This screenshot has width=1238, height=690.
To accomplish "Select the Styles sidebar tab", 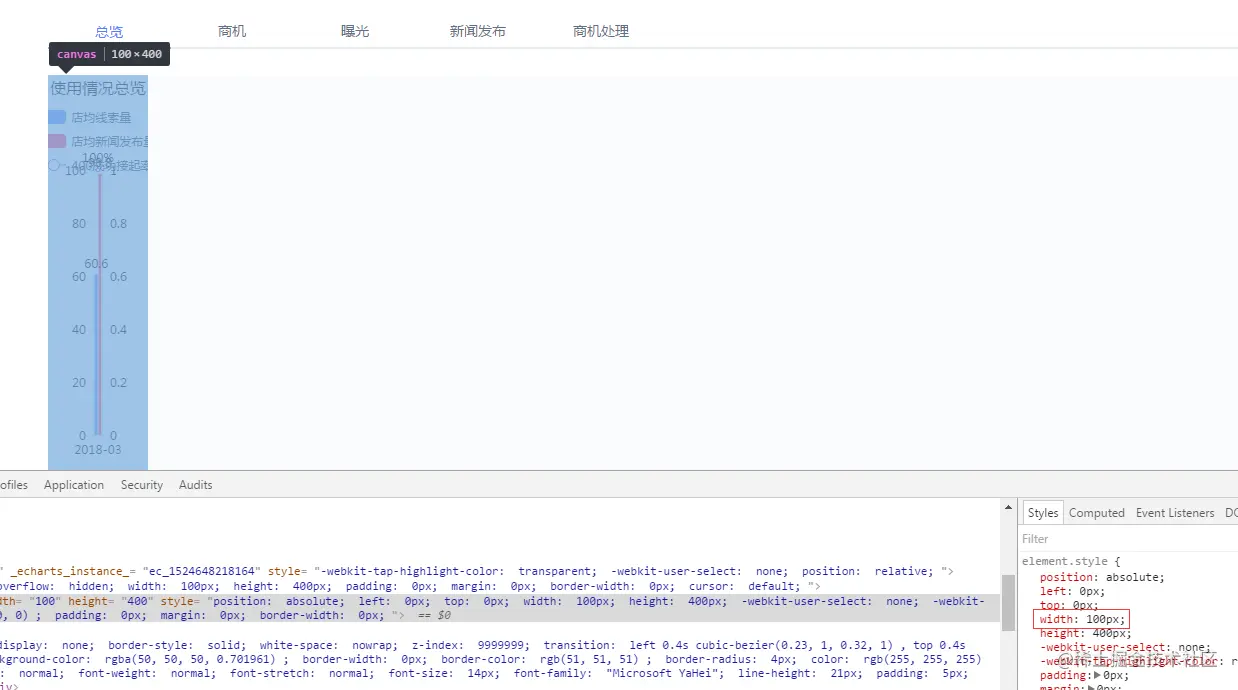I will click(x=1042, y=513).
